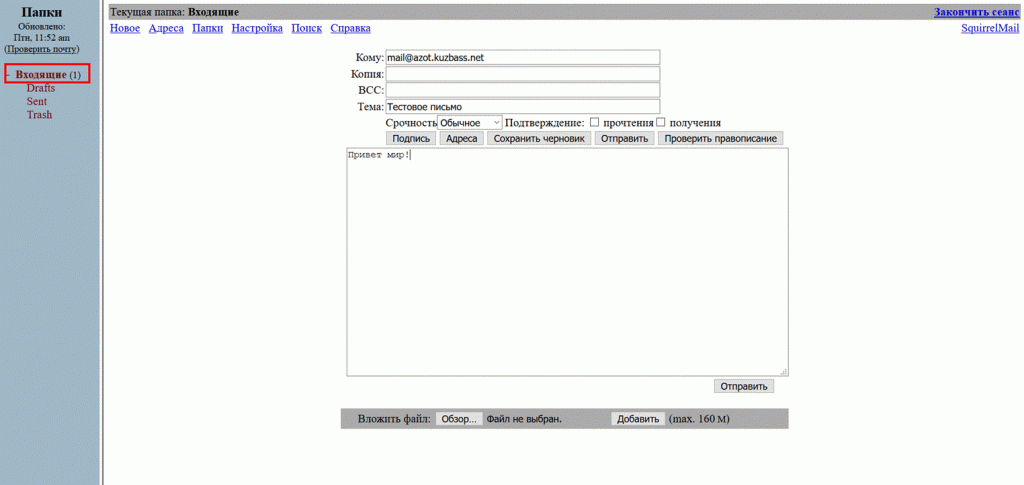
Task: Click the 'Текущая папка: Входящие' text
Action: pyautogui.click(x=174, y=12)
